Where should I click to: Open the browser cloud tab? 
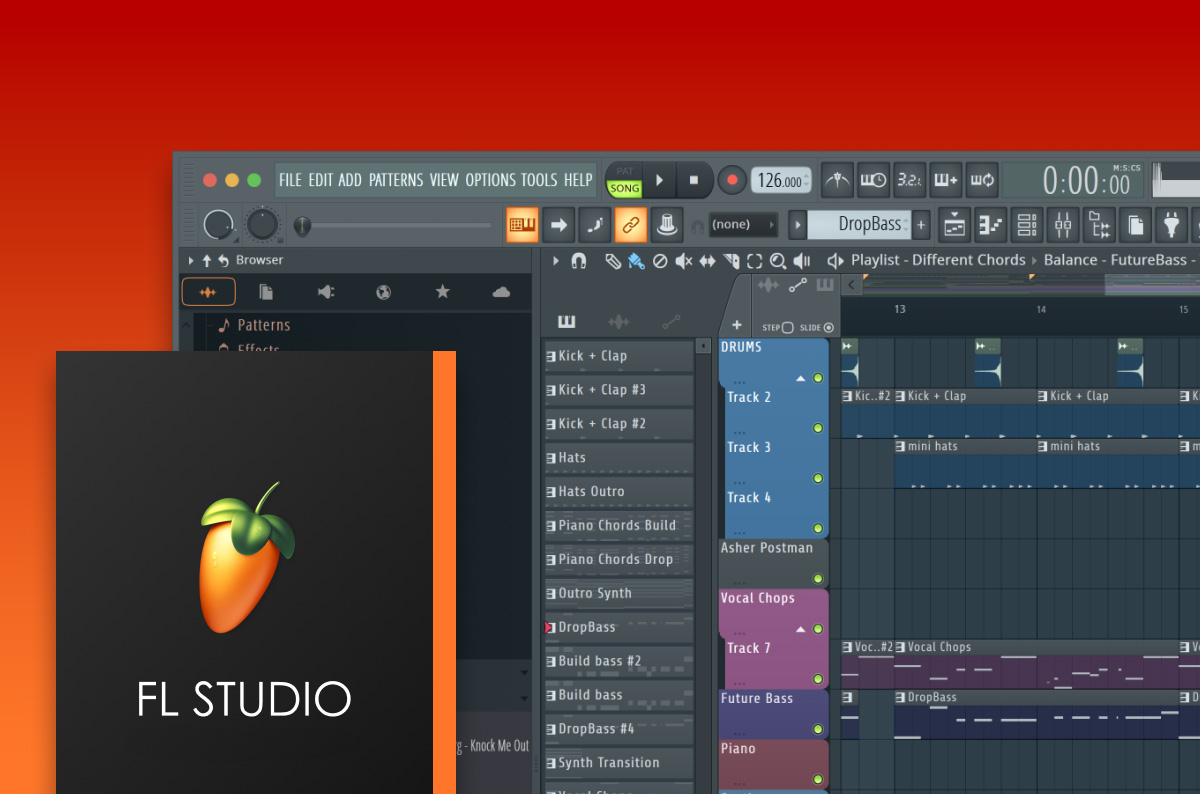(501, 292)
